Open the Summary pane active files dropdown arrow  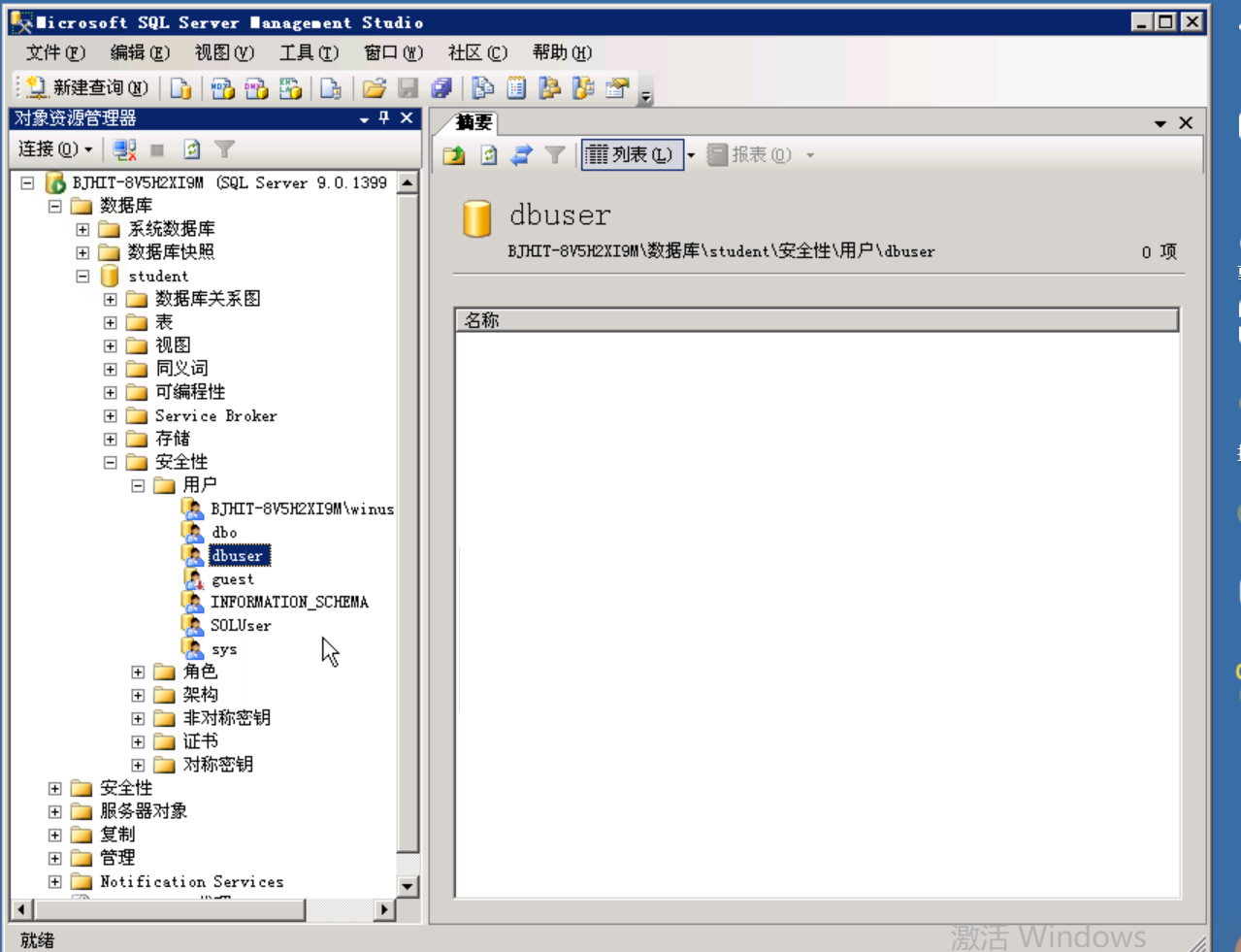tap(1160, 123)
